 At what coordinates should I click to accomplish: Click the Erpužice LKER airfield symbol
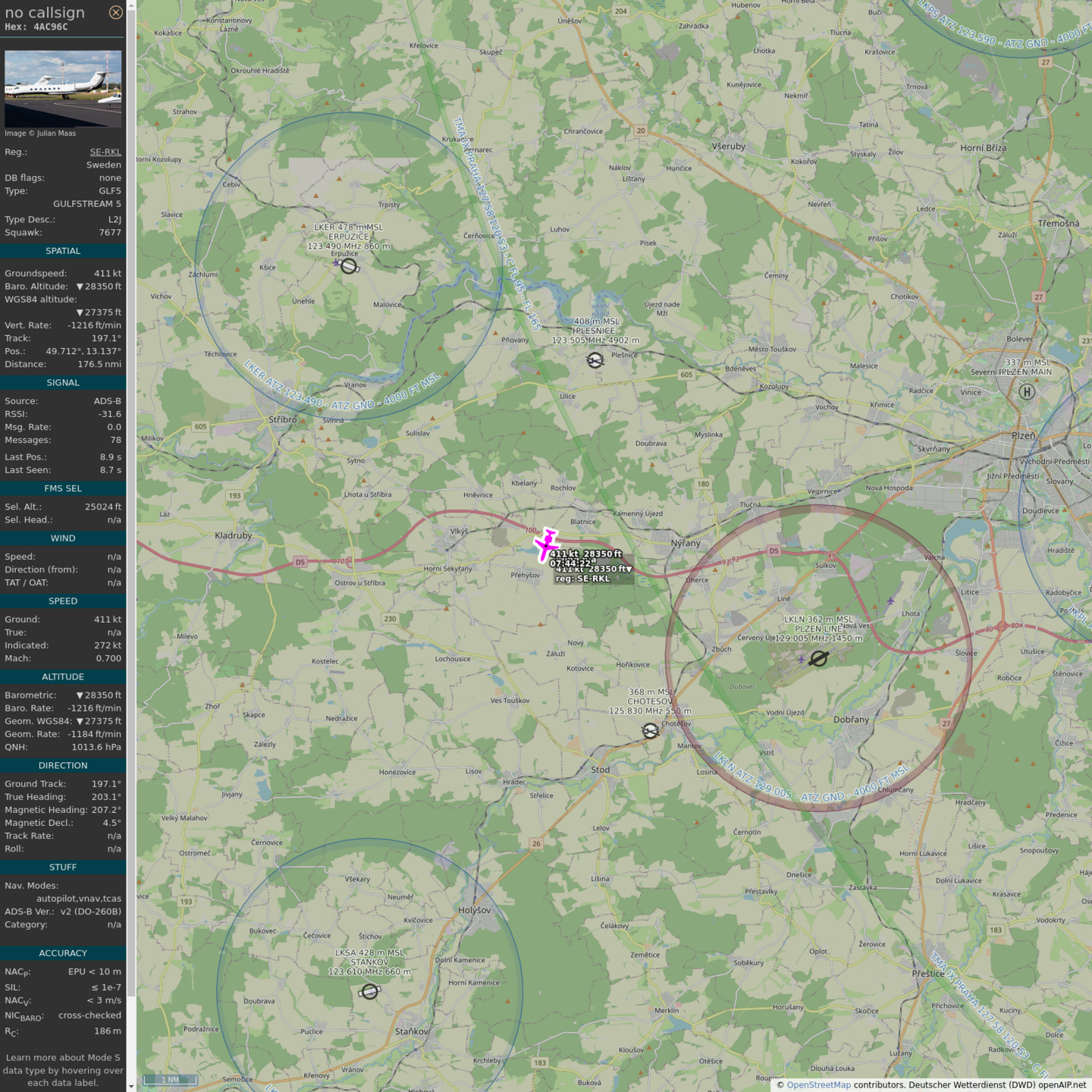pos(349,266)
